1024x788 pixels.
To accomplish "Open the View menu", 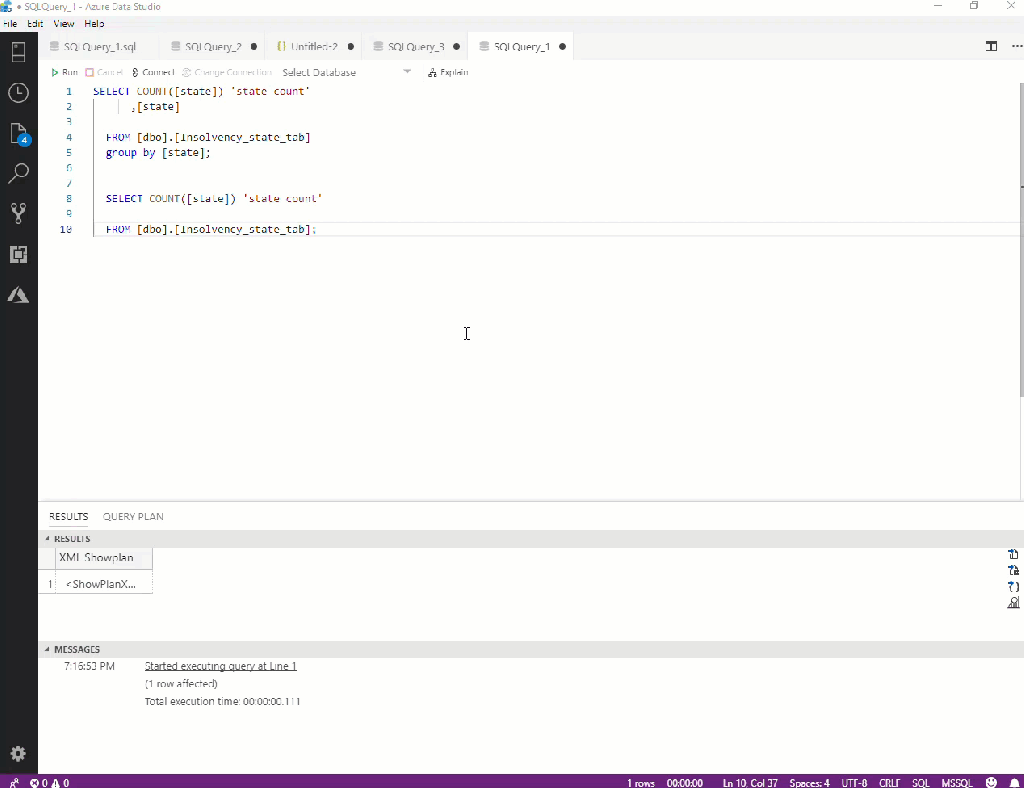I will coord(63,23).
